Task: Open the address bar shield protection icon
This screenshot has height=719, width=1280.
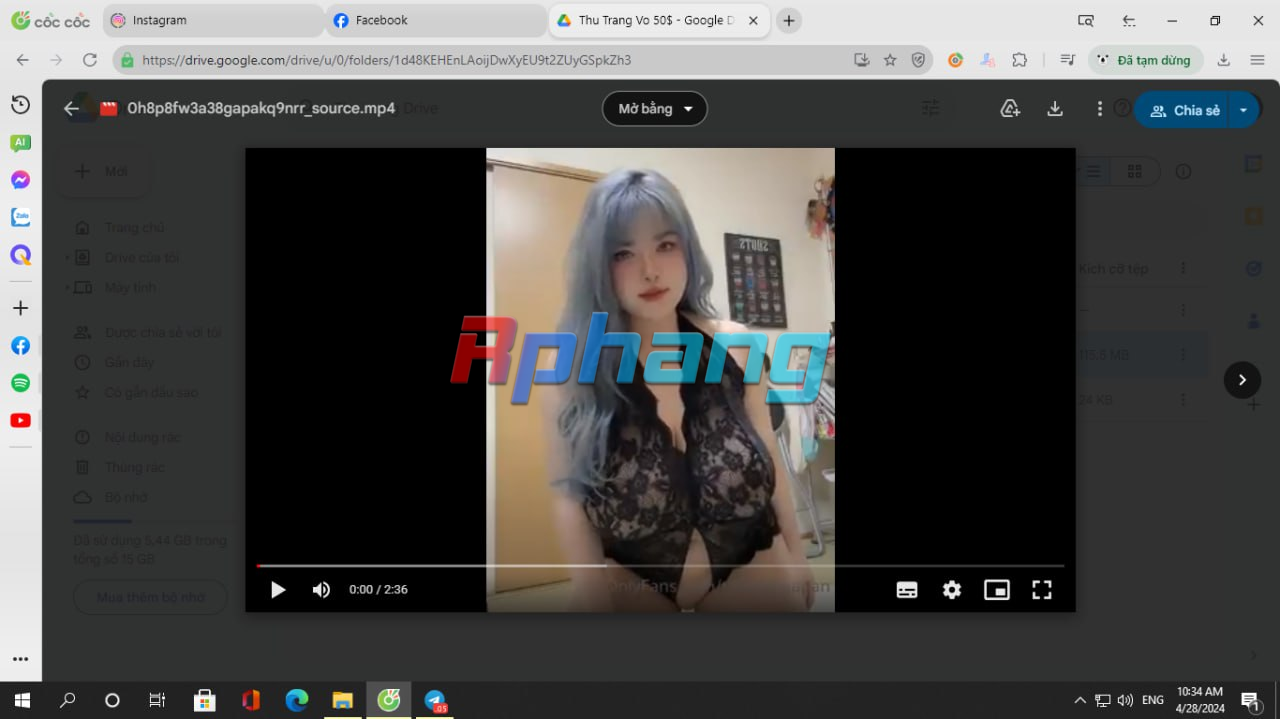Action: 918,60
